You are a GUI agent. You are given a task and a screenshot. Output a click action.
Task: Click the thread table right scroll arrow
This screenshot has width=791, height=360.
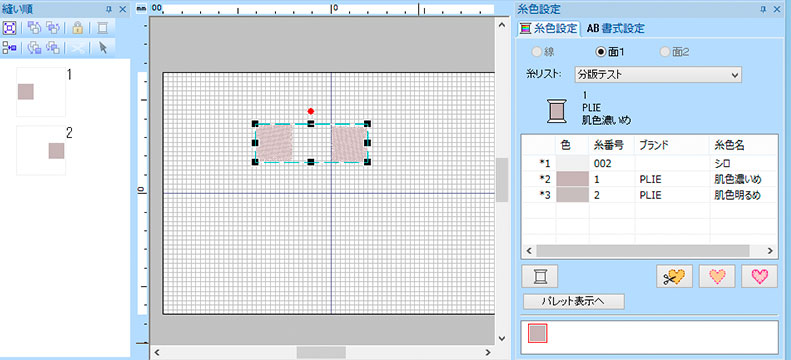[x=770, y=251]
